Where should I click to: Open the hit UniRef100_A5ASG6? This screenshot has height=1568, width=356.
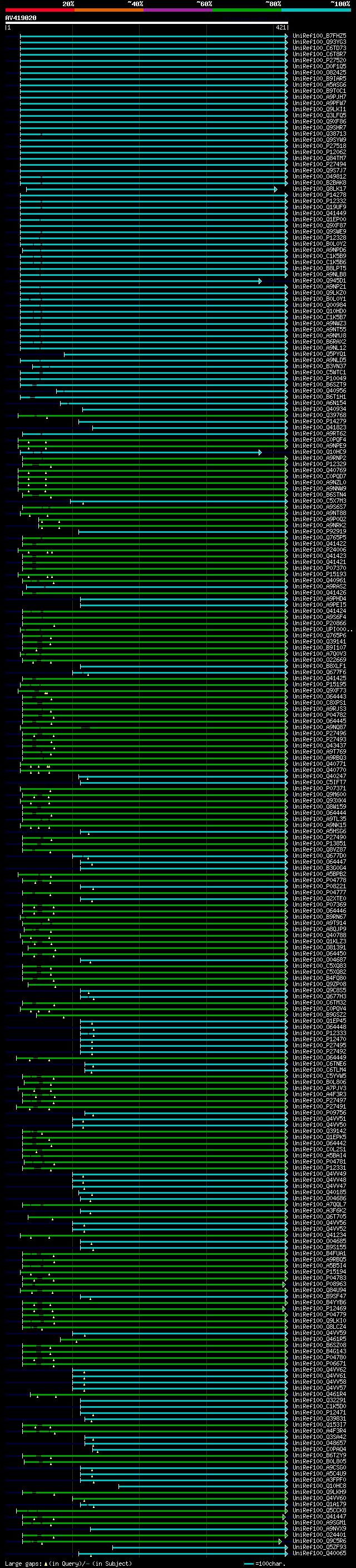click(319, 85)
